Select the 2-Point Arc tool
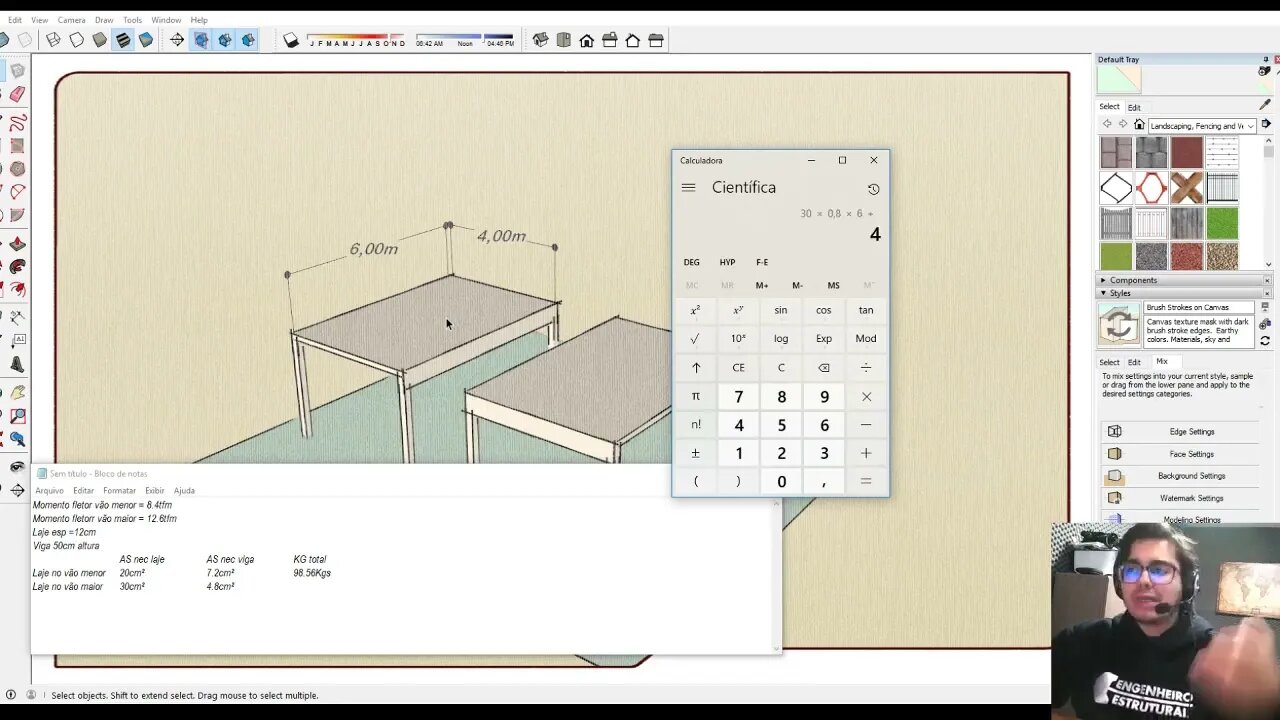The height and width of the screenshot is (720, 1280). pyautogui.click(x=17, y=192)
